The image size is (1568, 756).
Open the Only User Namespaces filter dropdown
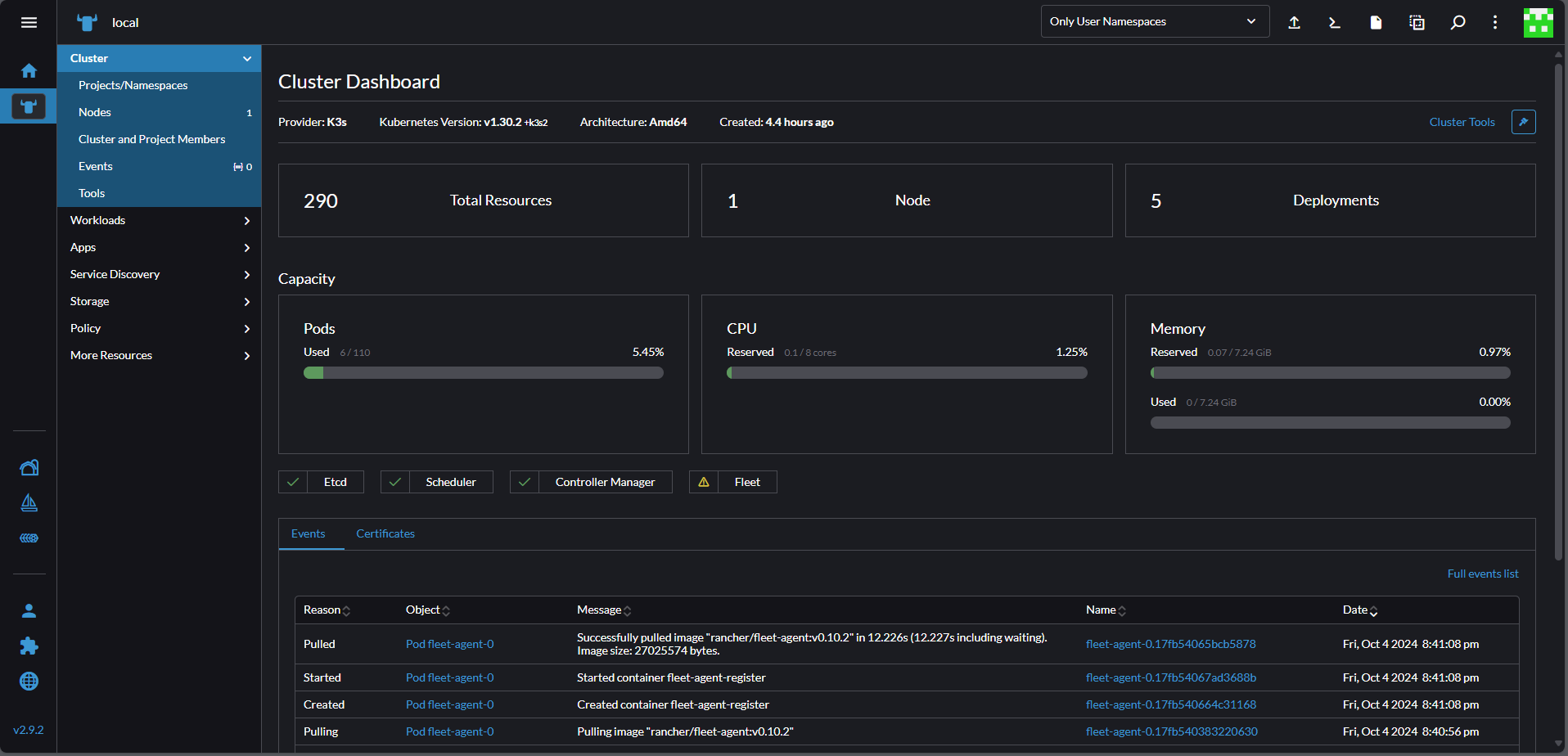coord(1155,21)
